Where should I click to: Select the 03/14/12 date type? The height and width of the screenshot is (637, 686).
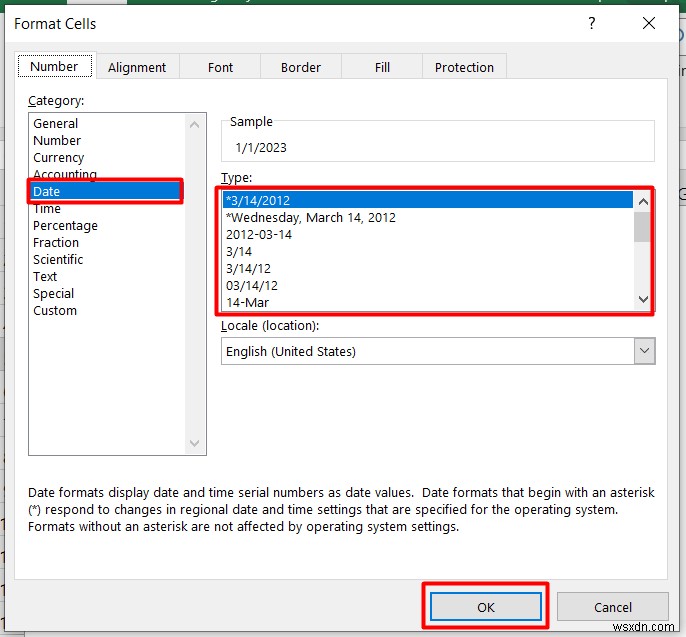[x=428, y=286]
